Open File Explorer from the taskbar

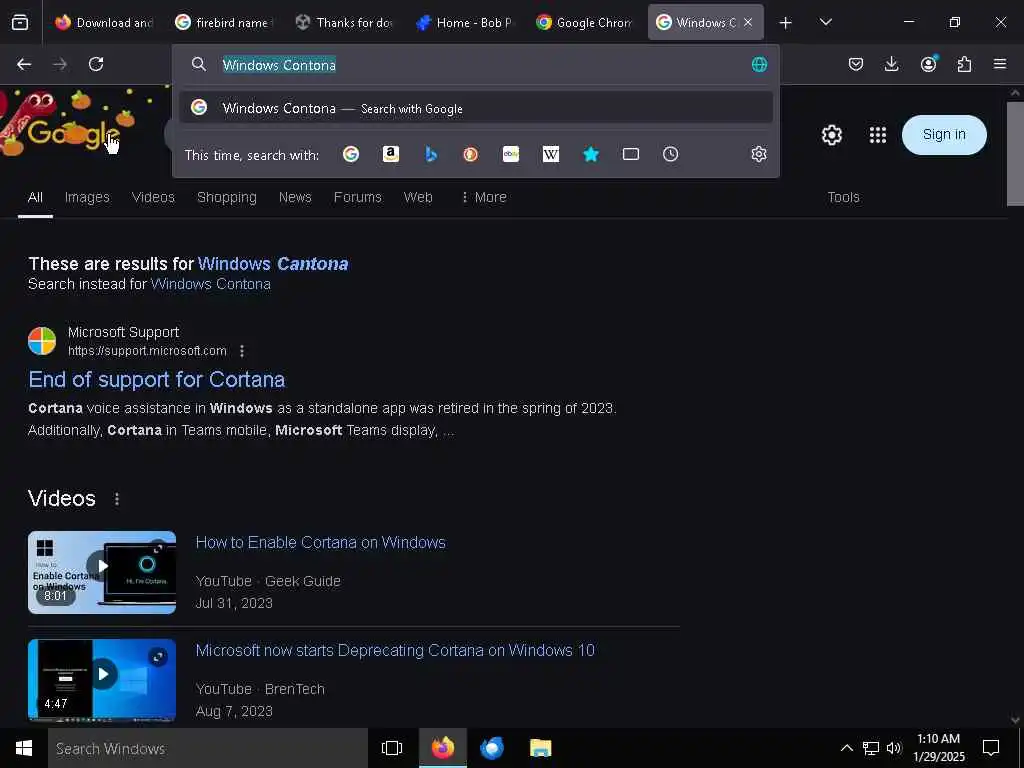click(x=541, y=748)
